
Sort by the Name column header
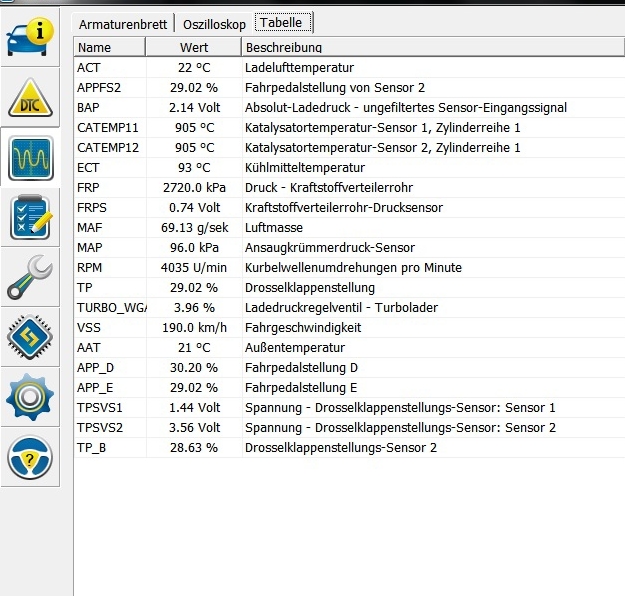(109, 47)
